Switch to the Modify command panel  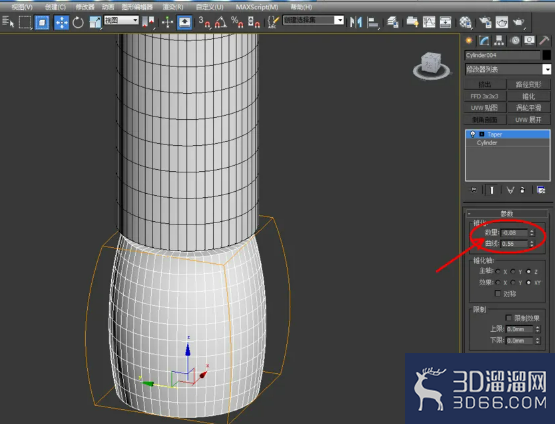(x=484, y=41)
